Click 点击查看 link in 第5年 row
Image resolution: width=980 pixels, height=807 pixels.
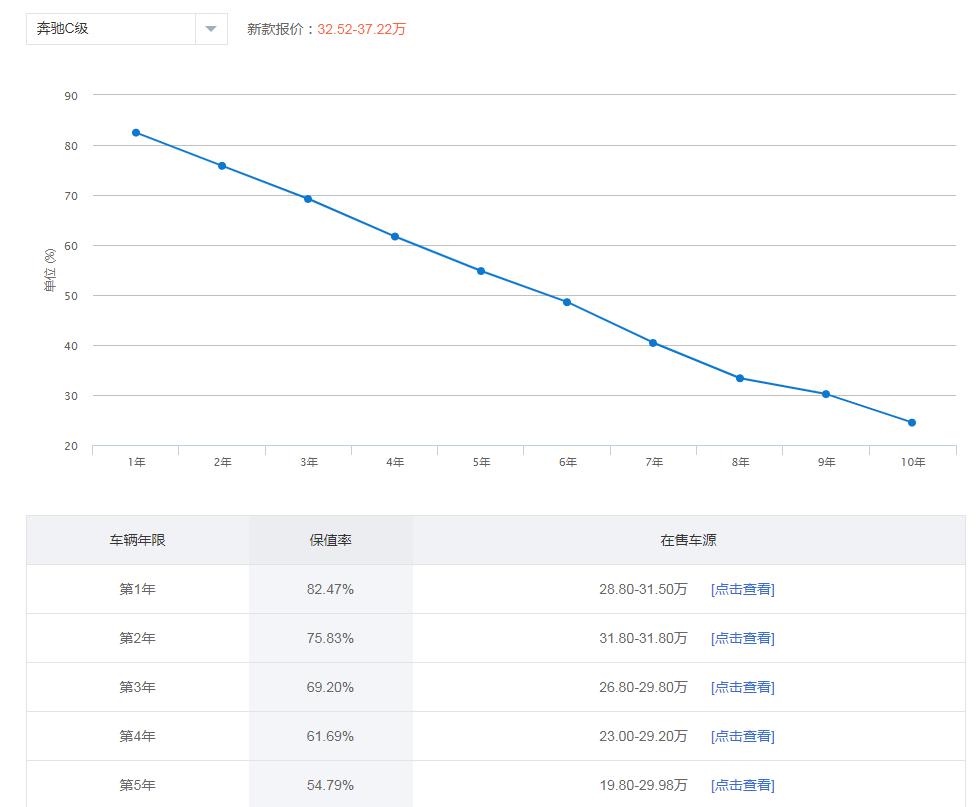[x=742, y=786]
